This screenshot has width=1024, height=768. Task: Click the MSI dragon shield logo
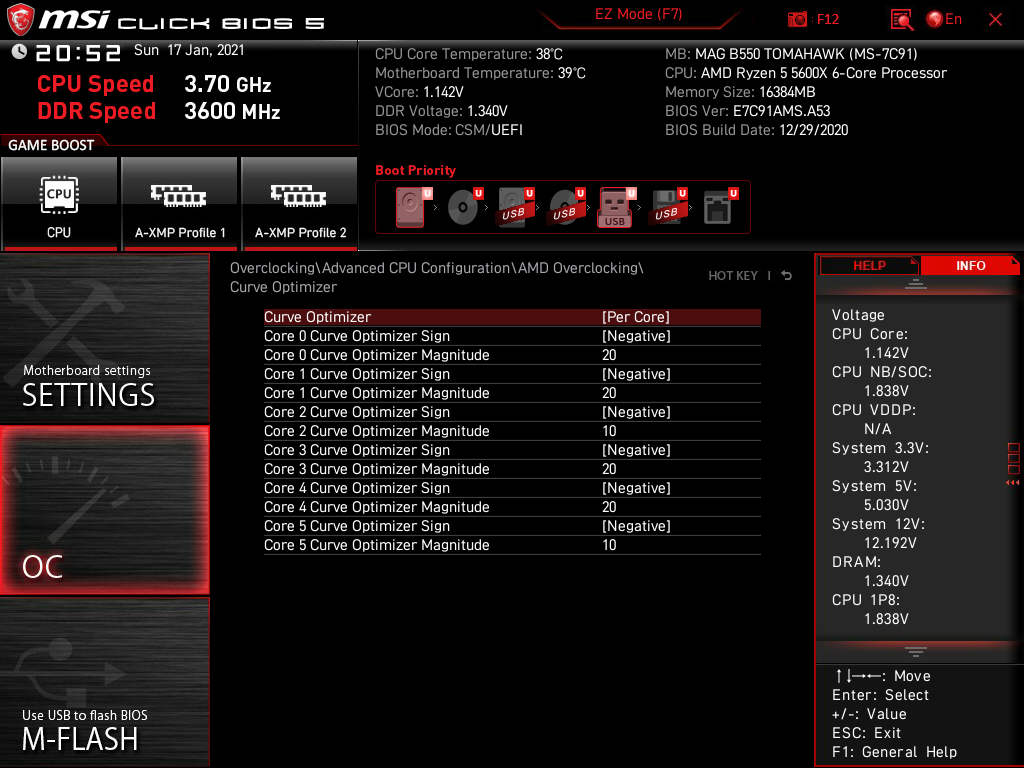[x=20, y=20]
